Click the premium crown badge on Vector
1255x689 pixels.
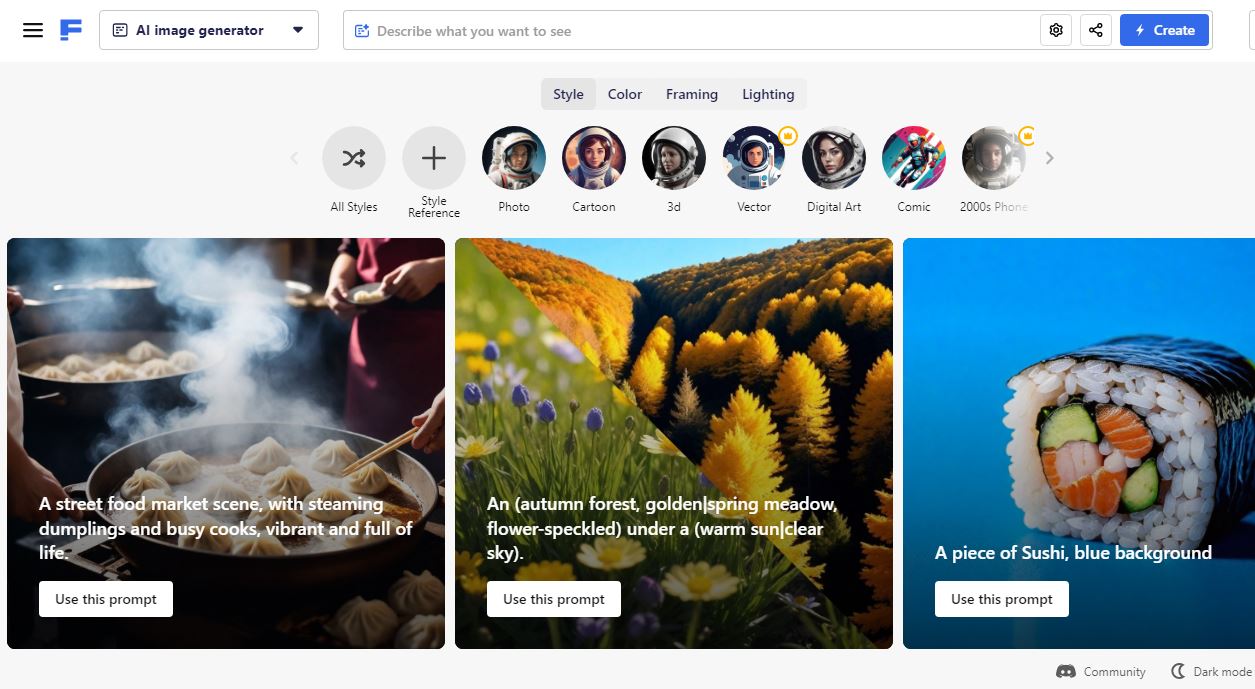pos(787,135)
